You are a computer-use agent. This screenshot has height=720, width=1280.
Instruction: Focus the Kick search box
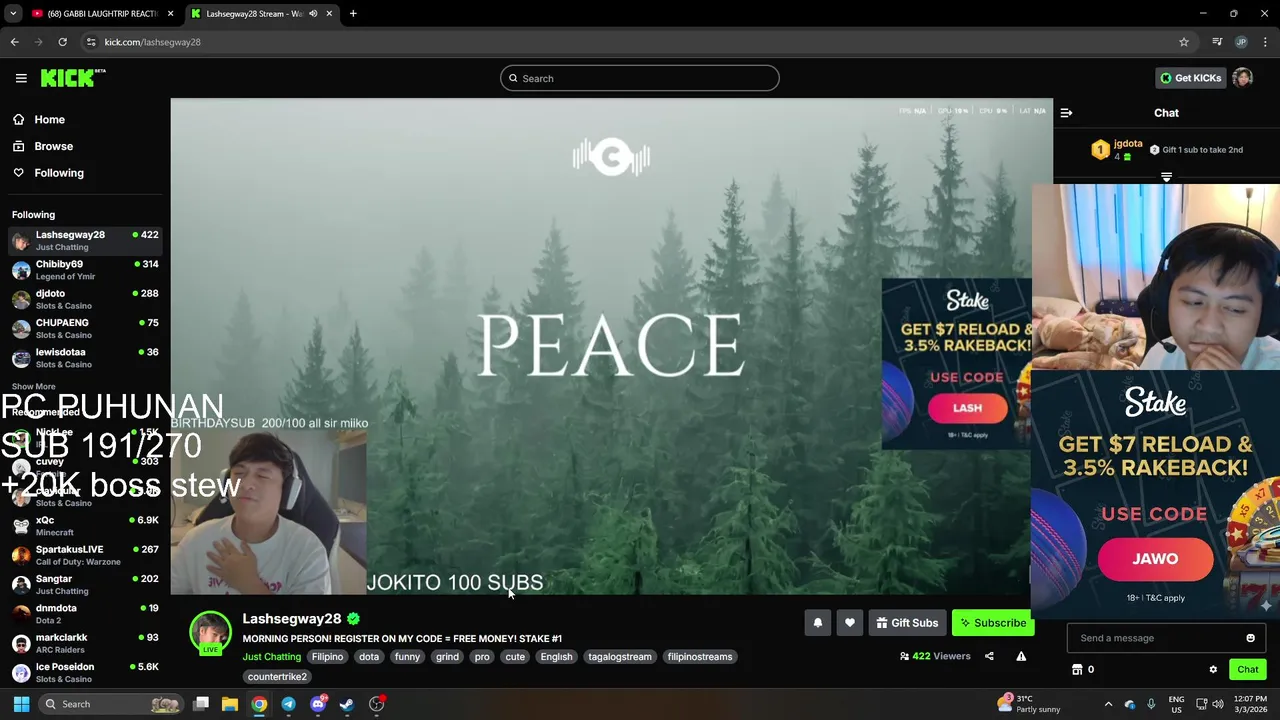click(x=639, y=78)
